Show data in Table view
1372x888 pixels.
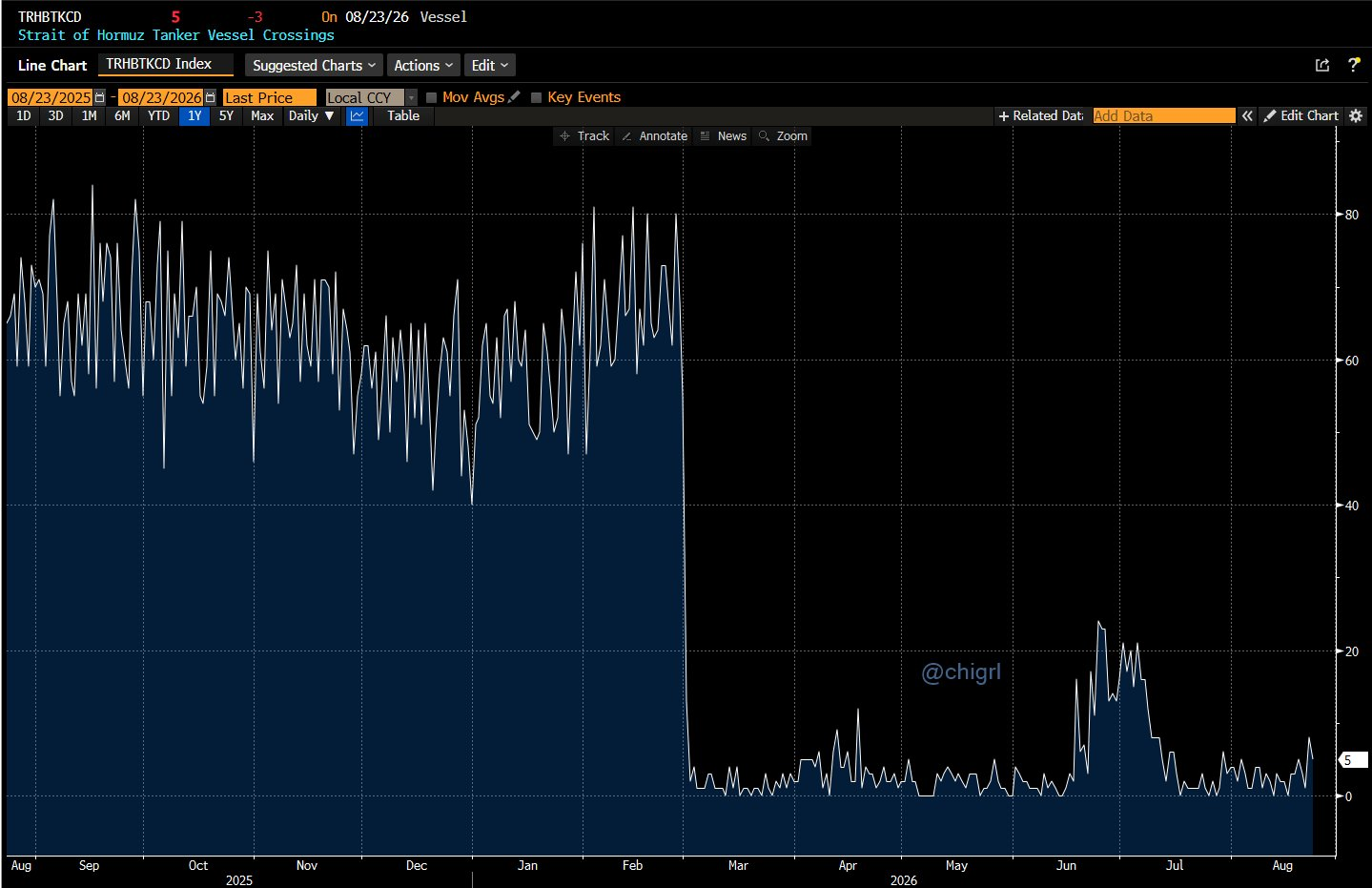[x=403, y=115]
